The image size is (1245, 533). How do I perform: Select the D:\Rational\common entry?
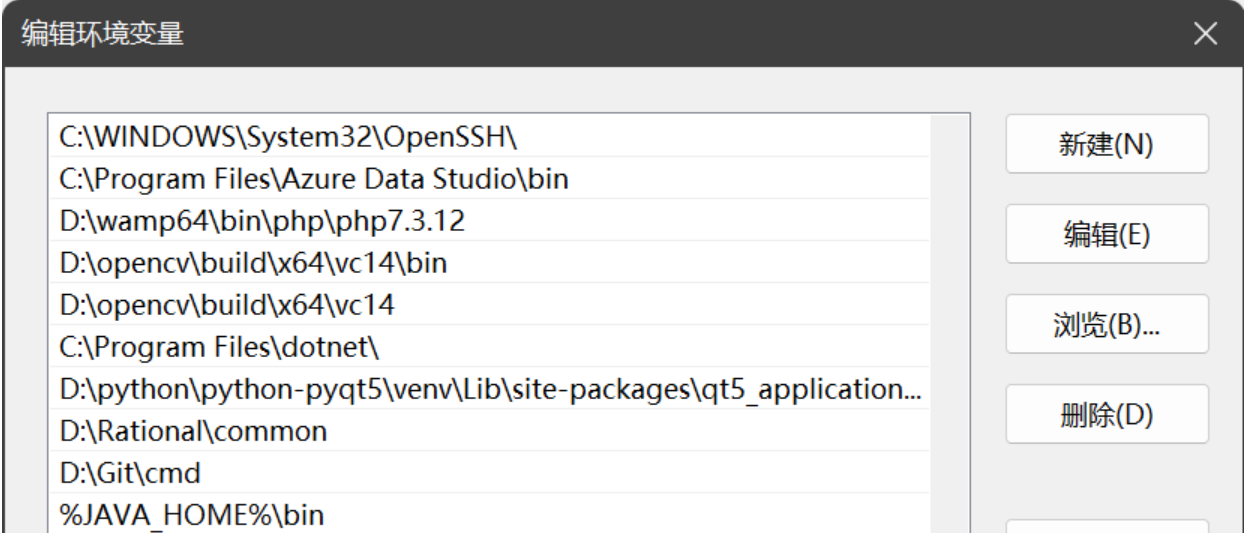(x=193, y=431)
